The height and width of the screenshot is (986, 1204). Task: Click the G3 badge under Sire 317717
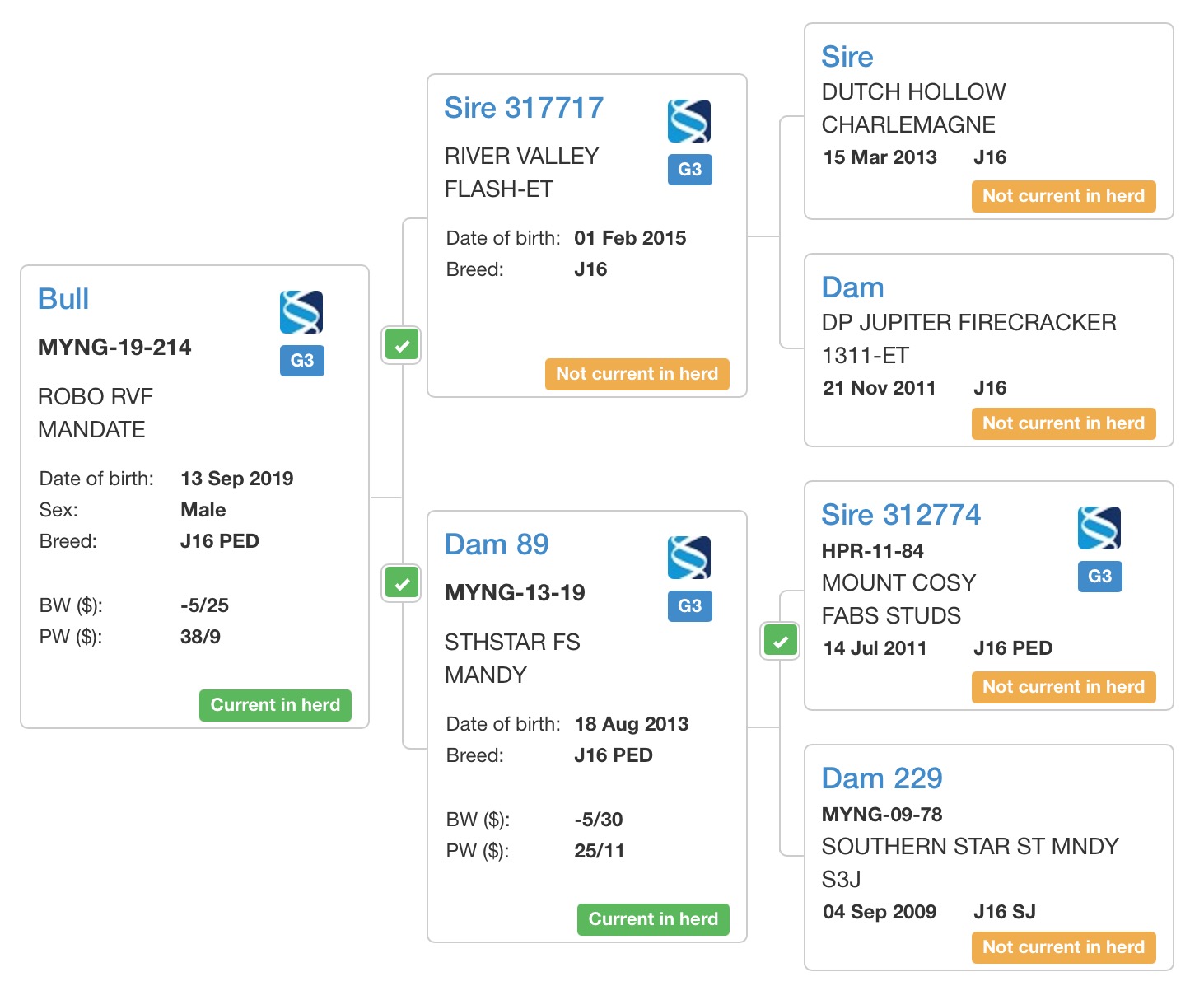pyautogui.click(x=689, y=170)
